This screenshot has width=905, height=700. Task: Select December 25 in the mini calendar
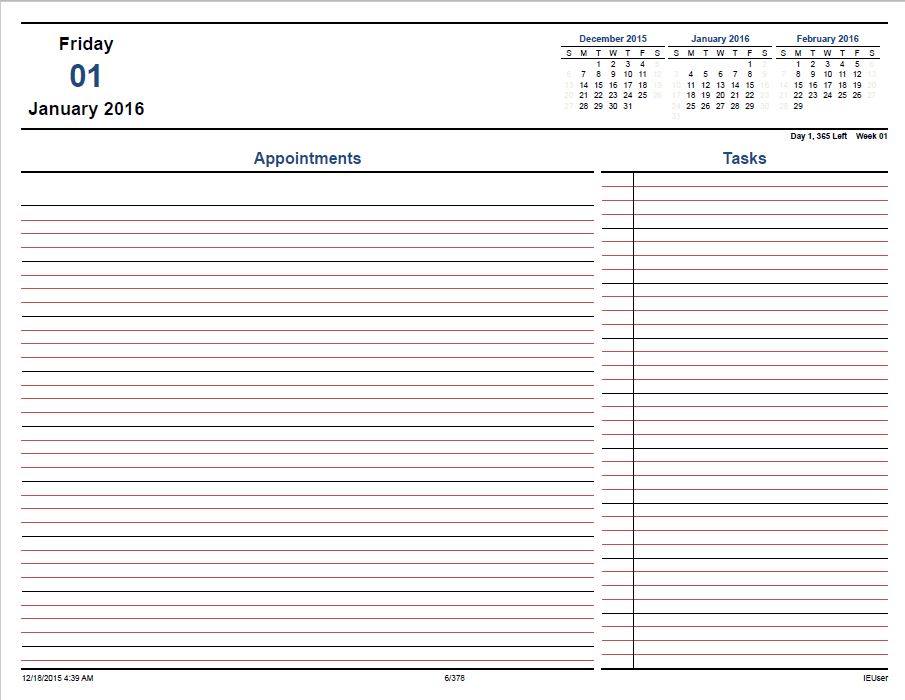point(642,95)
